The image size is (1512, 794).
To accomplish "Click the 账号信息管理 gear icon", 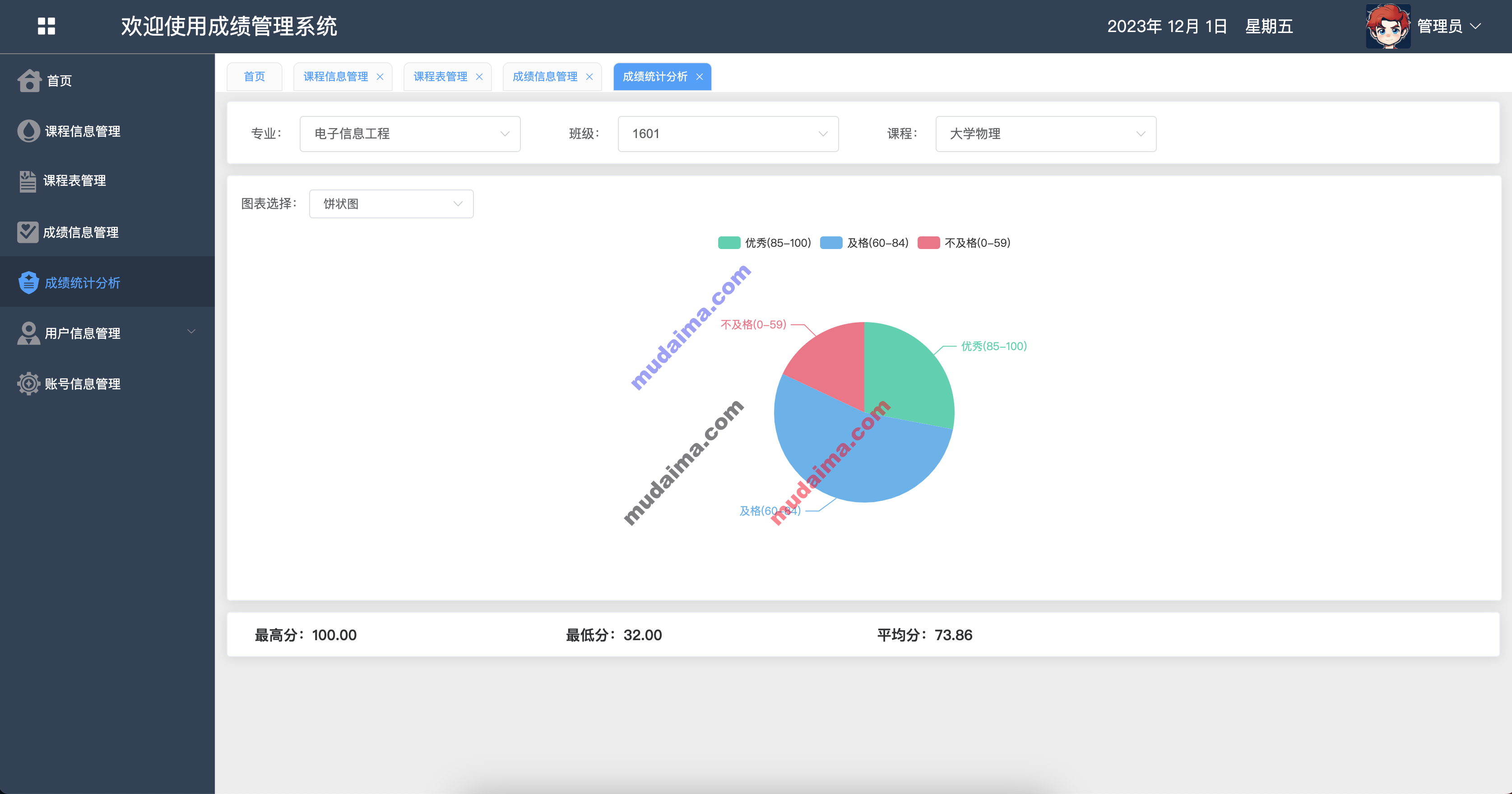I will 28,383.
